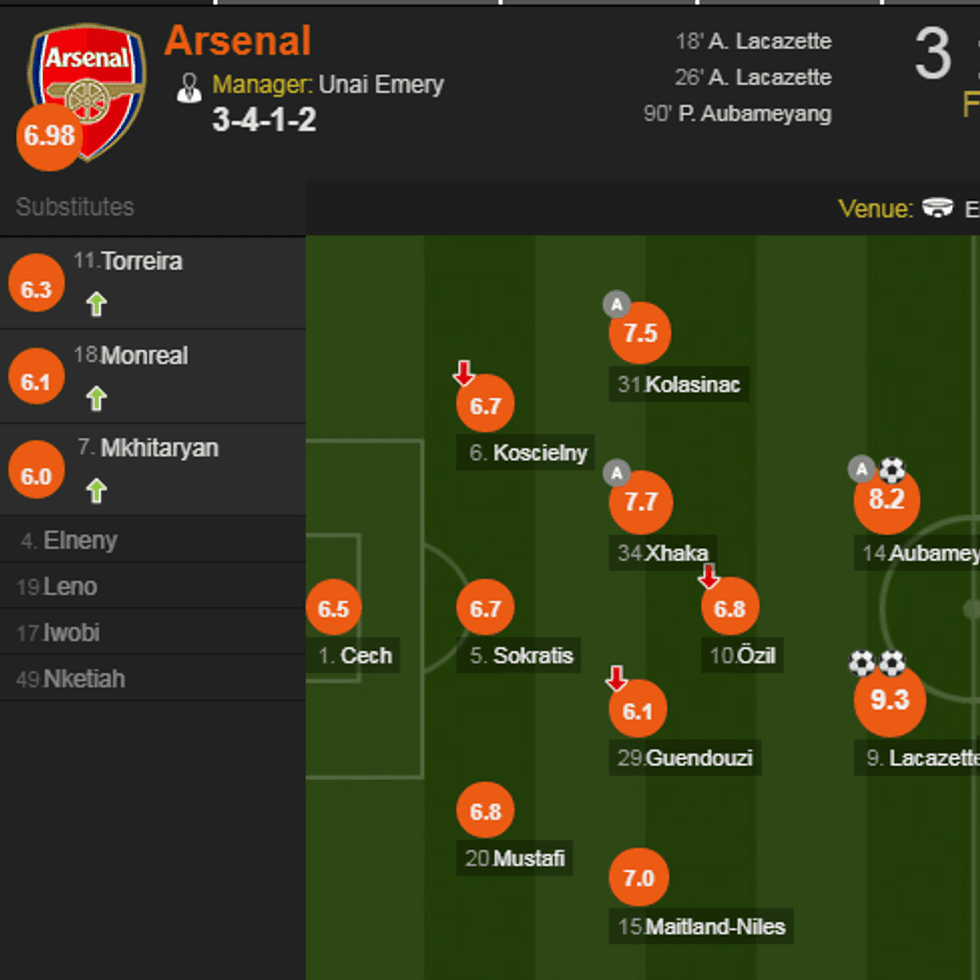
Task: Click Koscielny's red substitution arrow
Action: (462, 370)
